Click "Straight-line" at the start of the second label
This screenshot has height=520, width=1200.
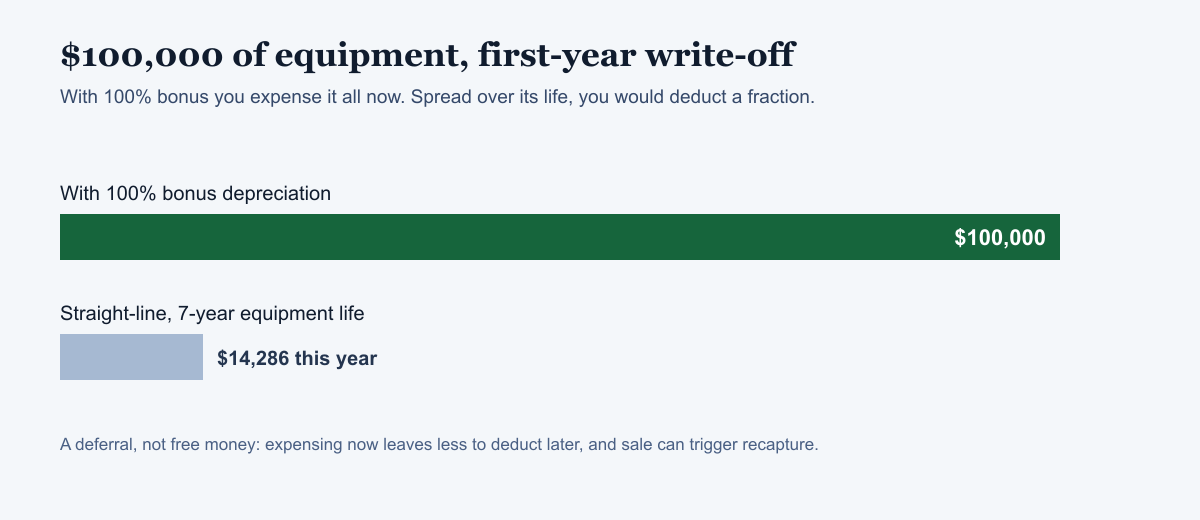click(x=116, y=313)
